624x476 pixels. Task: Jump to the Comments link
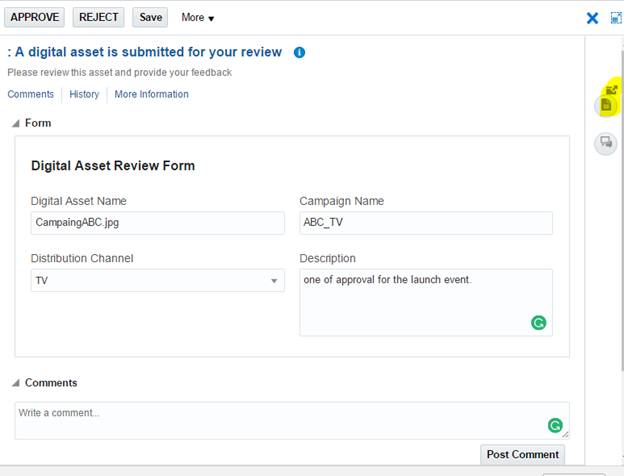click(x=30, y=94)
